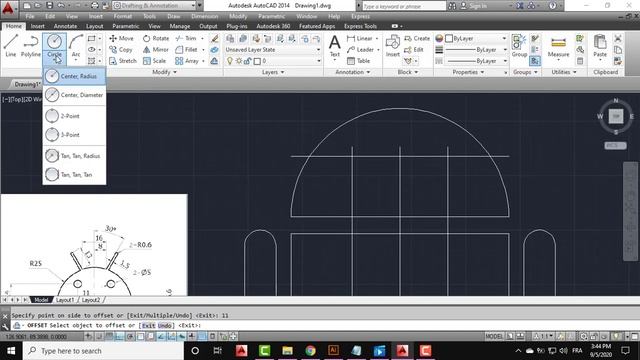
Task: Open the Annotate ribbon tab
Action: [x=65, y=26]
